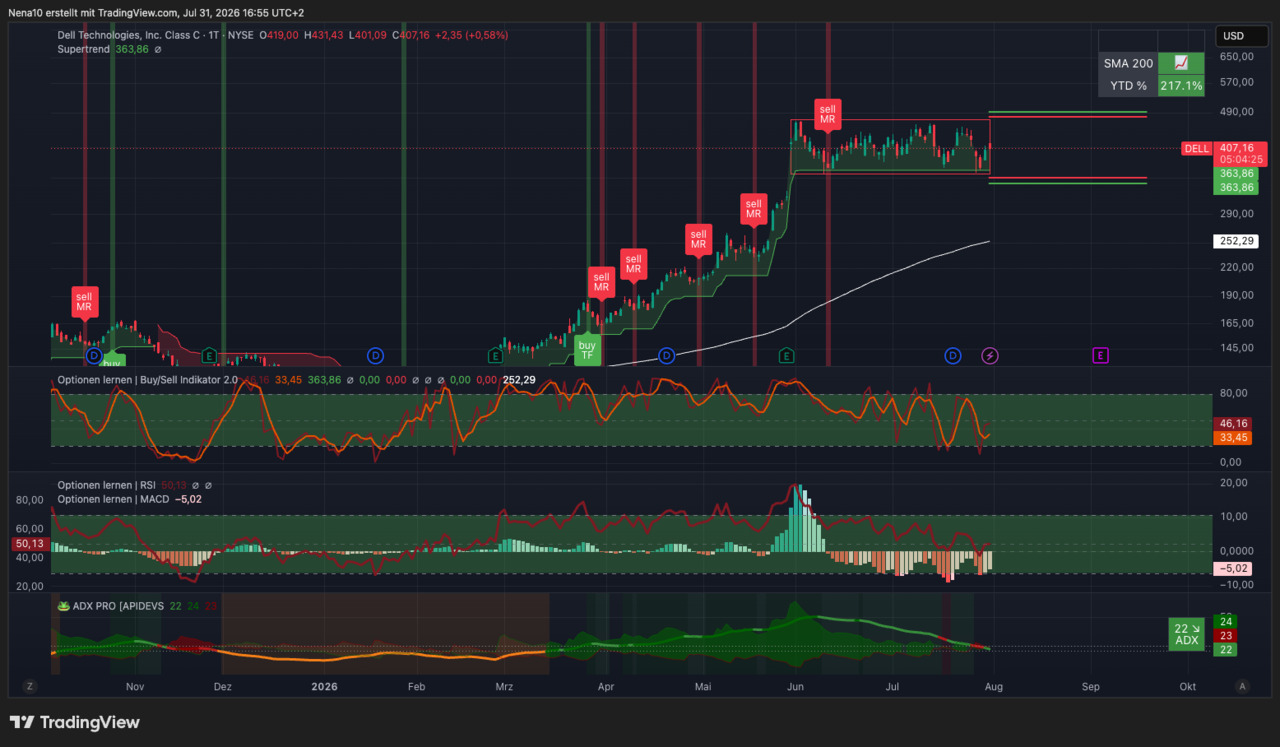Screen dimensions: 1280x747
Task: Click the Supertrend indicator legend
Action: [85, 48]
